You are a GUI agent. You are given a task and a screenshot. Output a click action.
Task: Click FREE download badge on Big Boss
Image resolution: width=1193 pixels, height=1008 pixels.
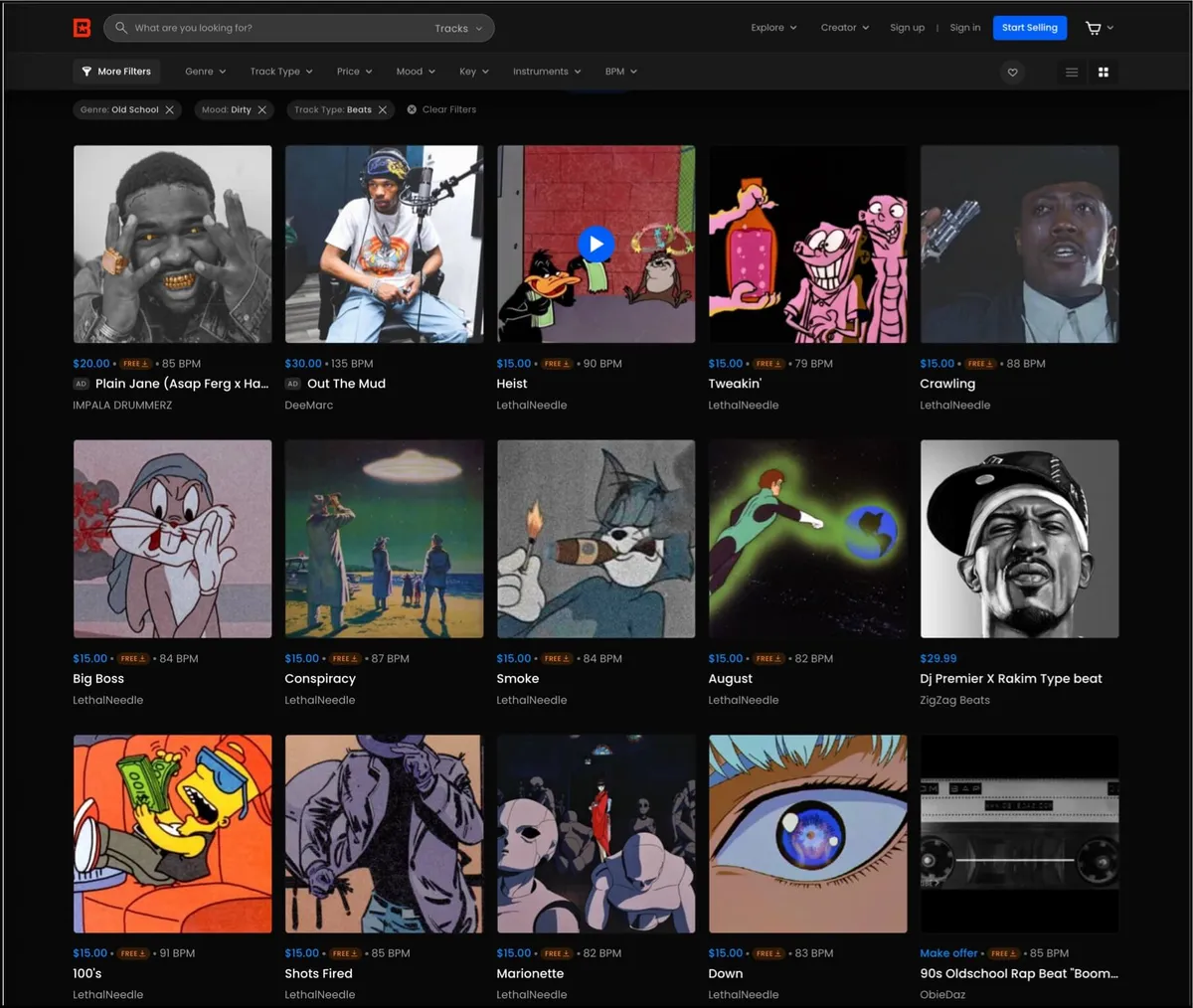pyautogui.click(x=132, y=658)
